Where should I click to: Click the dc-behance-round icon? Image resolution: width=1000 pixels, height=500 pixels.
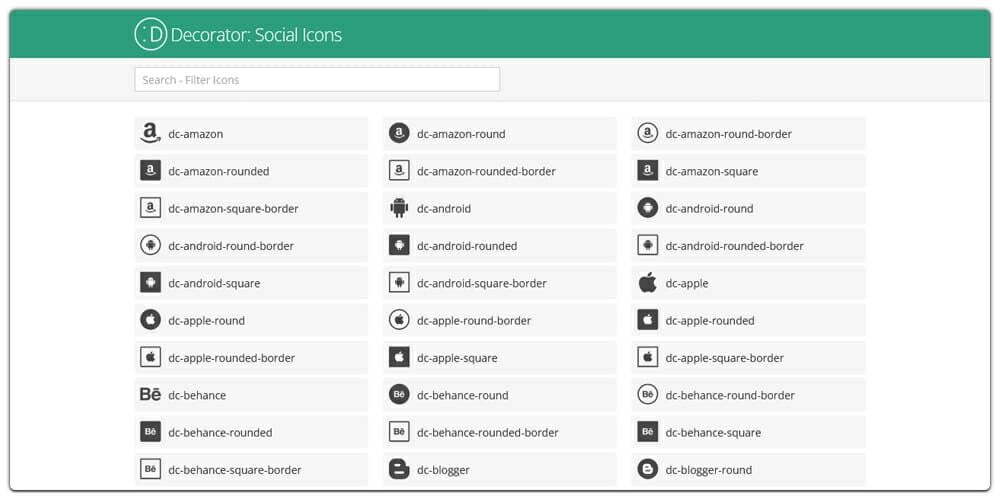point(399,394)
